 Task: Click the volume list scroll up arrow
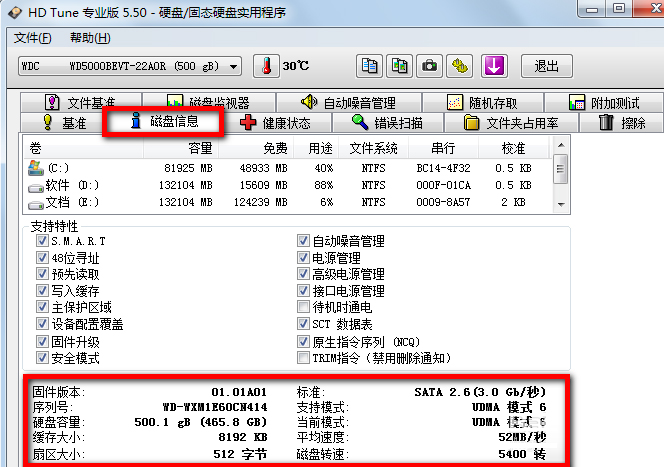pyautogui.click(x=561, y=145)
